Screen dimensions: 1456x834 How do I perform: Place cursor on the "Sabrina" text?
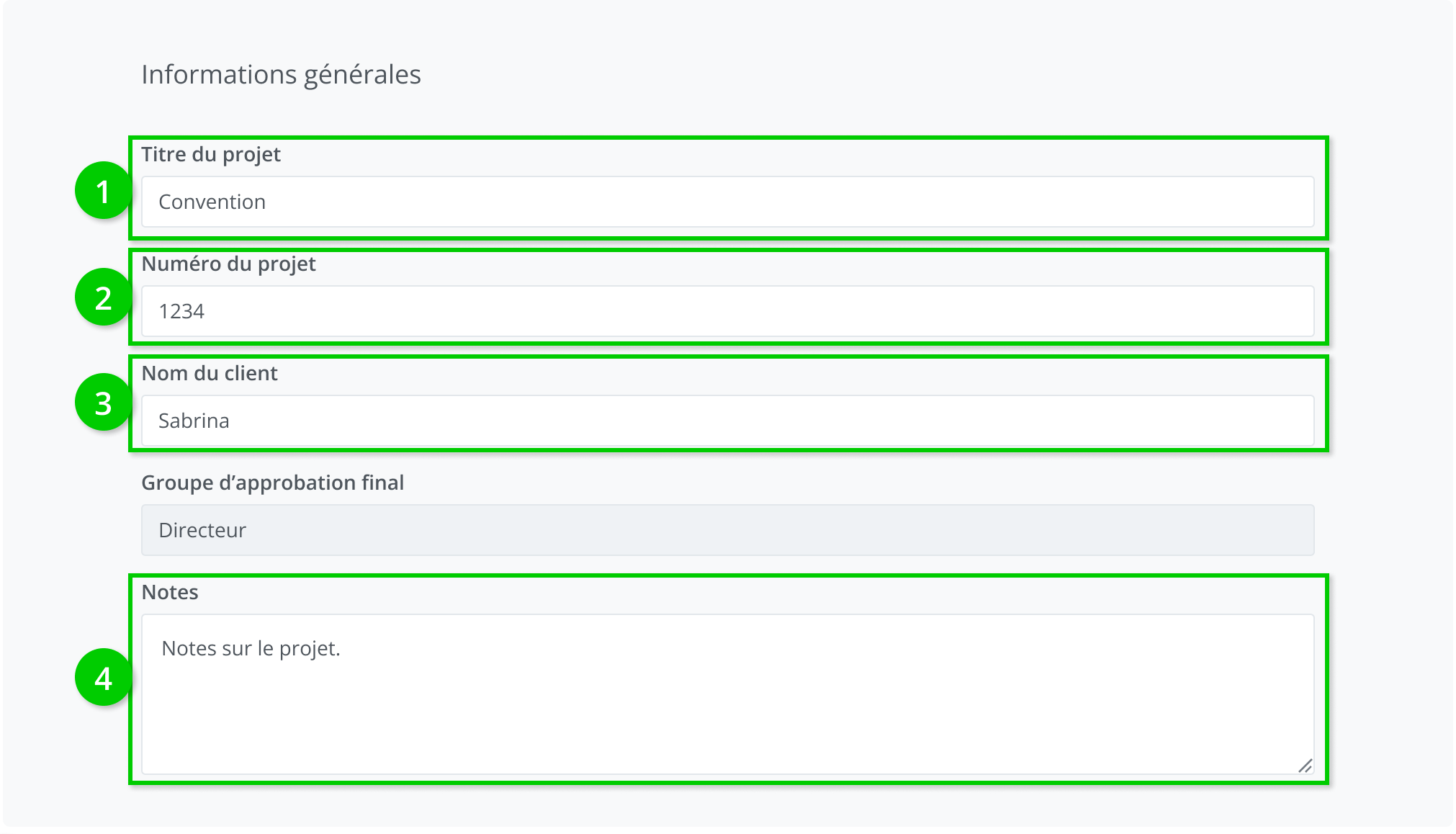pos(194,421)
